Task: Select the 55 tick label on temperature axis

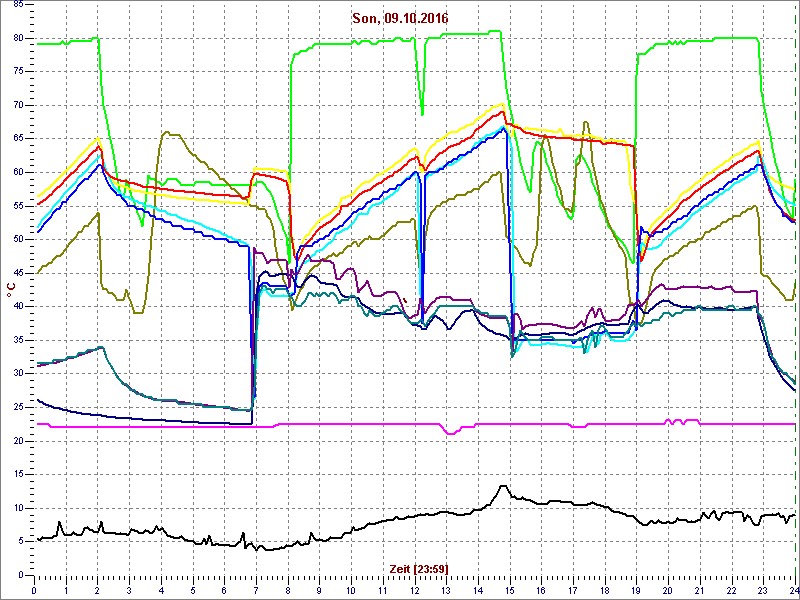Action: point(17,206)
